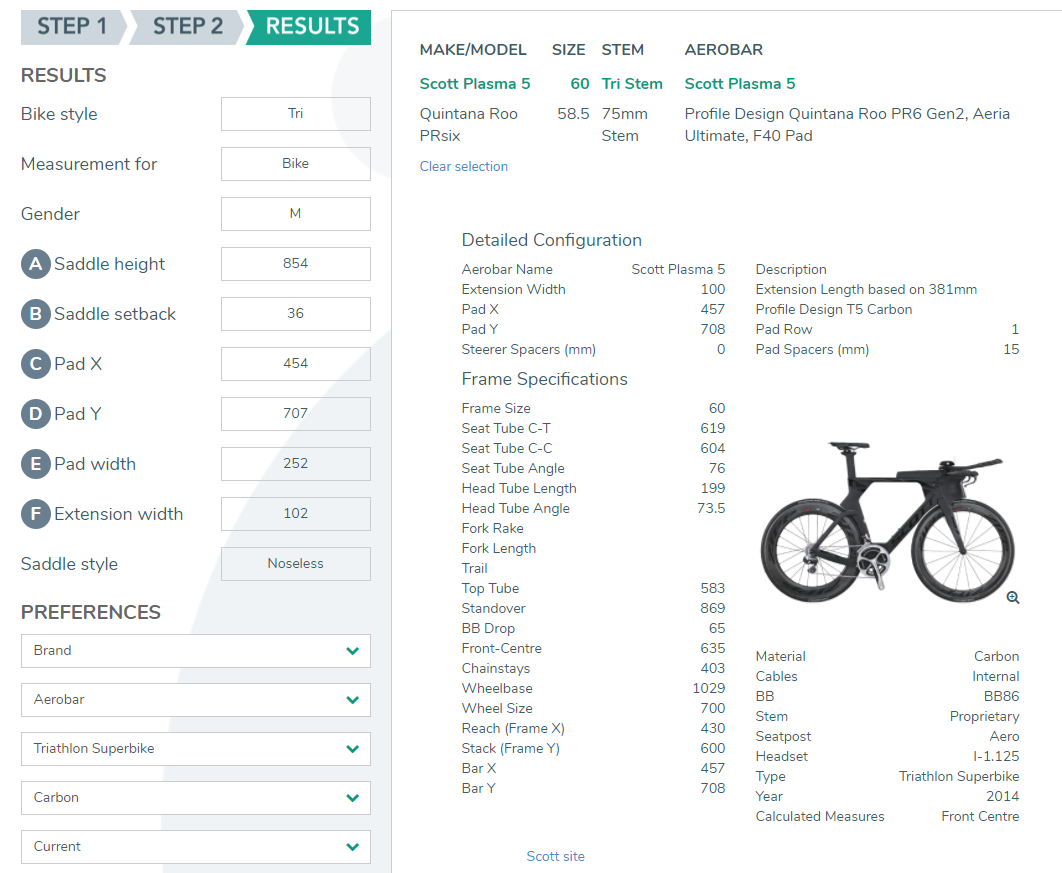Click the Scott Plasma 5 aerobar link
1062x873 pixels.
pyautogui.click(x=740, y=84)
